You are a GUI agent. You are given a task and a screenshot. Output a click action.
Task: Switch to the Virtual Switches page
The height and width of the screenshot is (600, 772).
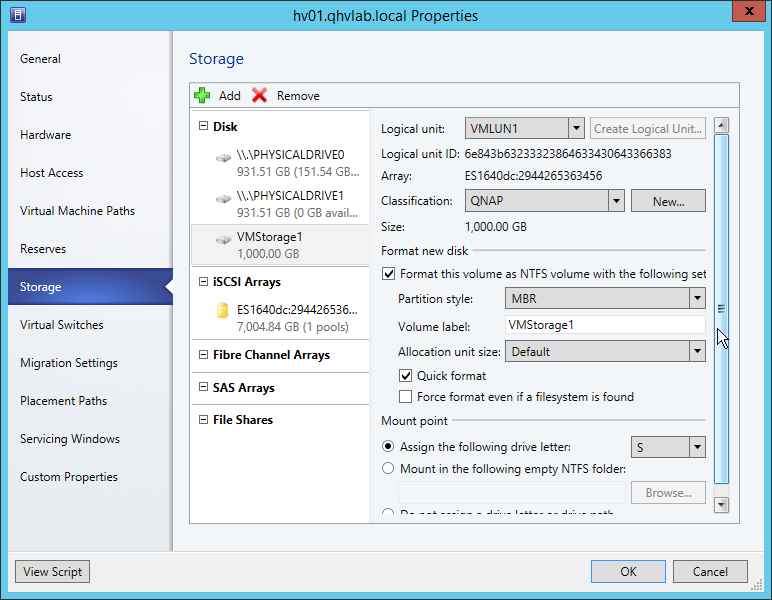point(62,325)
